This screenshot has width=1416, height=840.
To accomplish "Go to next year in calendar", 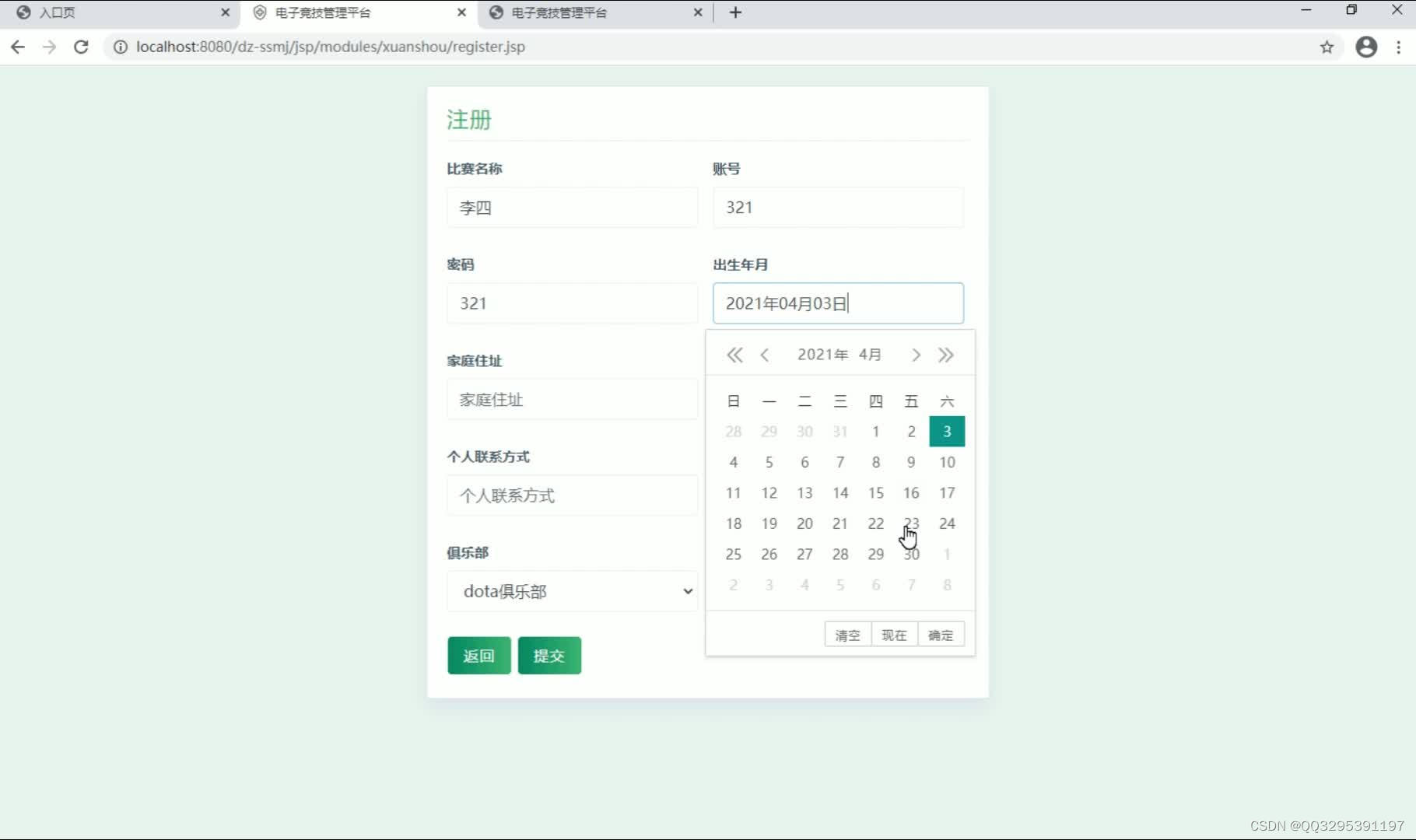I will pyautogui.click(x=946, y=355).
